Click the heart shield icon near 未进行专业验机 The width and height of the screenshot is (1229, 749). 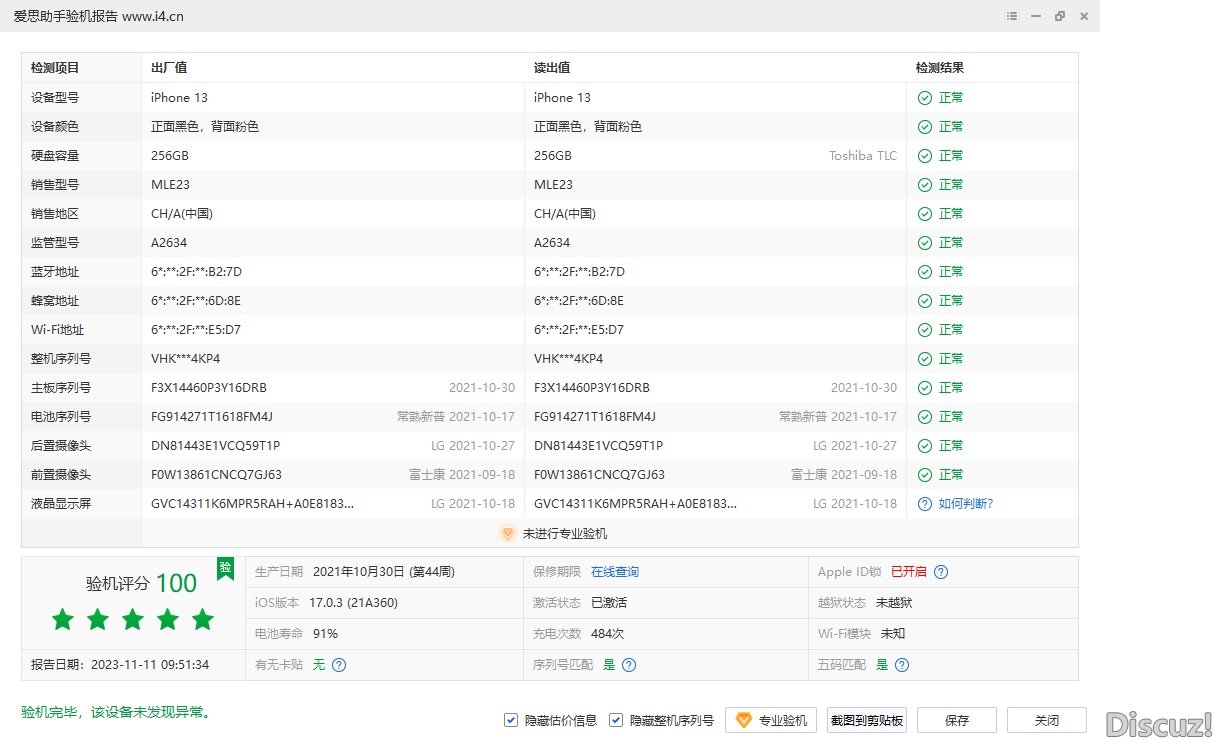pos(507,534)
